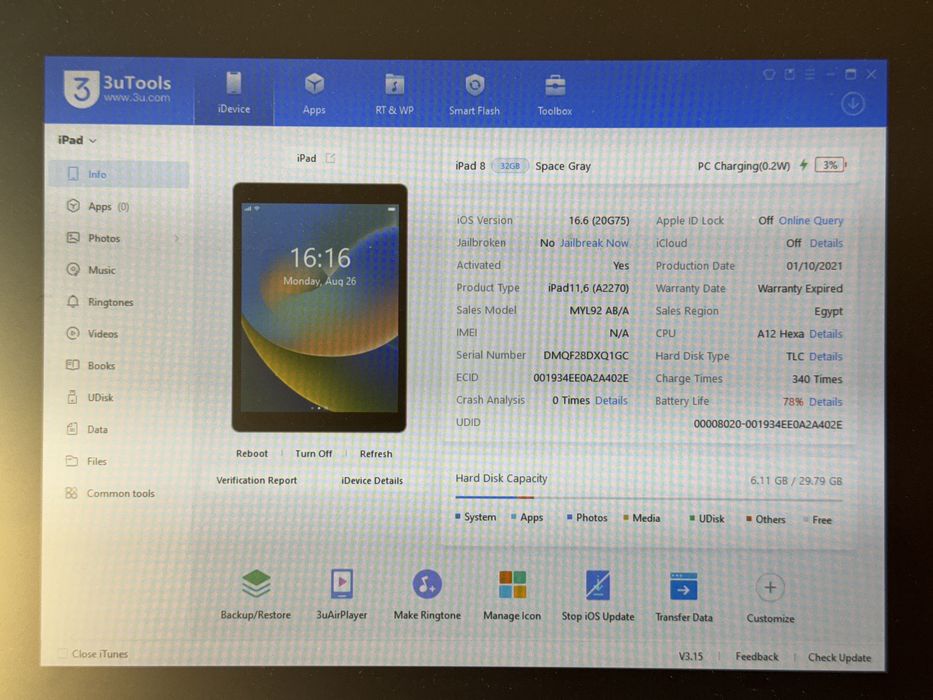The height and width of the screenshot is (700, 933).
Task: Click Check Update
Action: click(x=839, y=658)
